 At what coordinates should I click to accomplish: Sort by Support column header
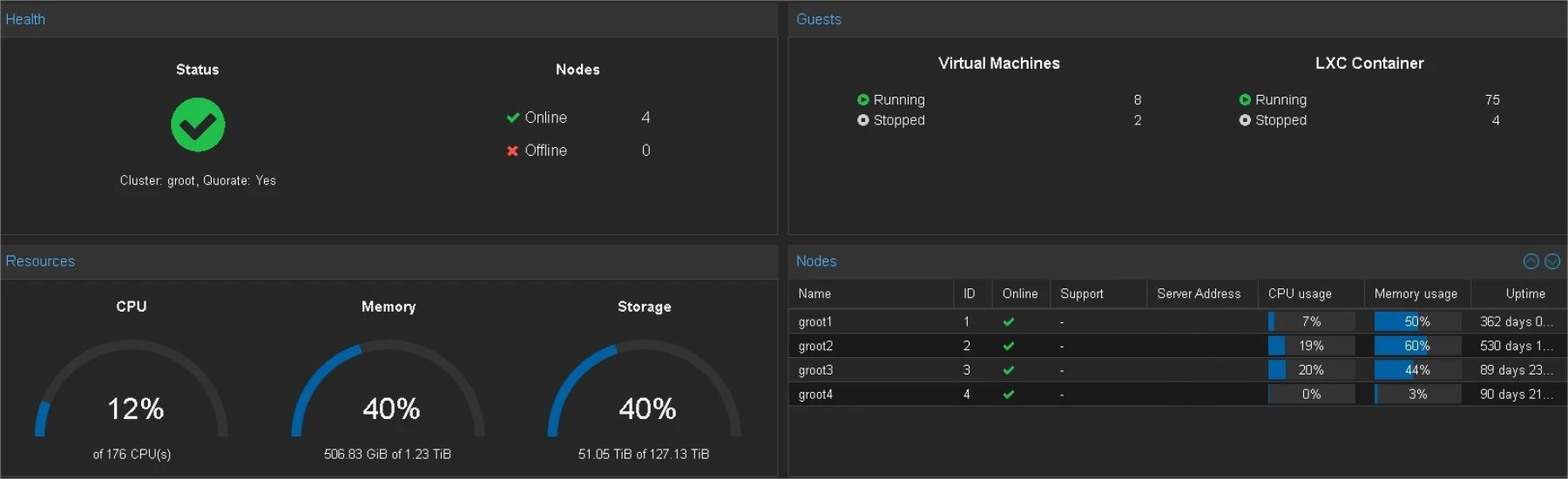1098,293
